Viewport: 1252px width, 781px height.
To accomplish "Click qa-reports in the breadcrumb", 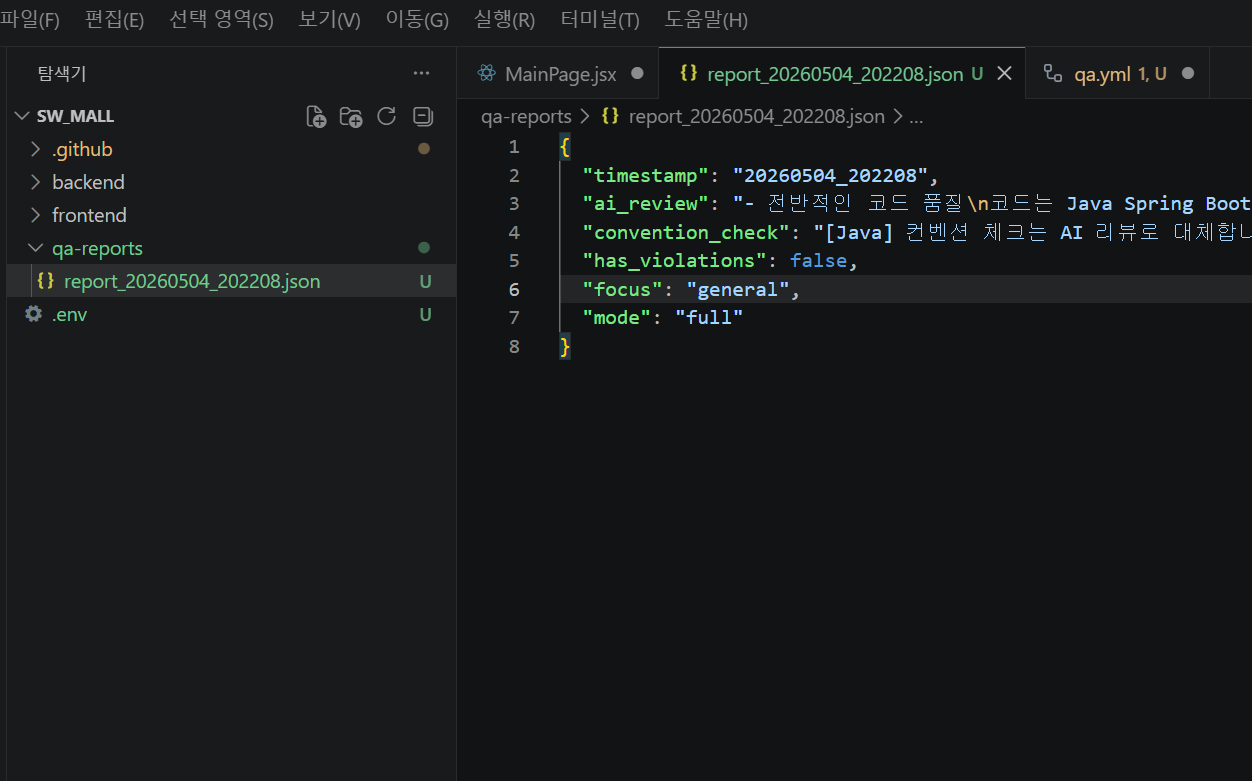I will pyautogui.click(x=526, y=116).
